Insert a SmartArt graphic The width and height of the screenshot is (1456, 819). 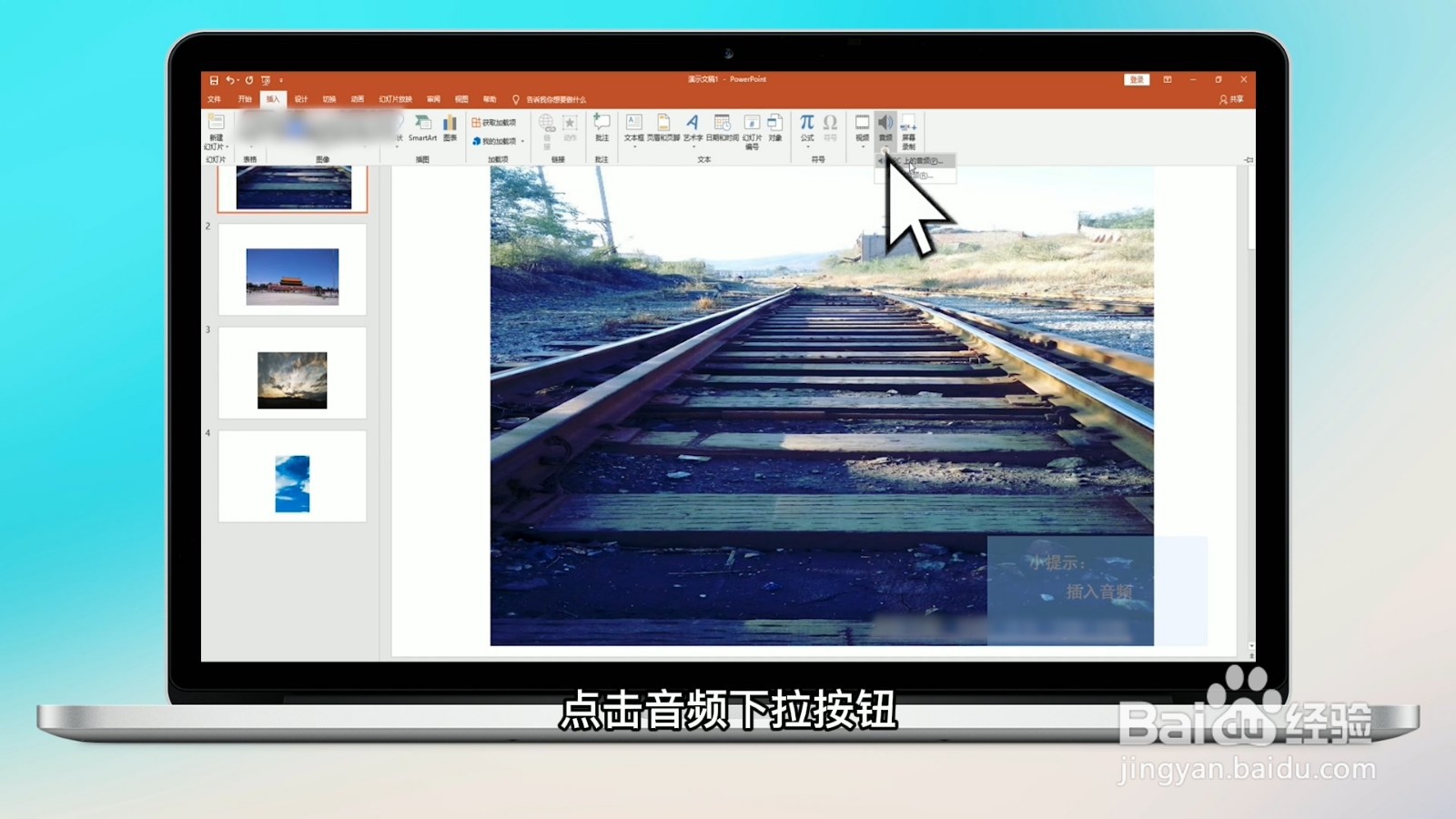pos(422,127)
